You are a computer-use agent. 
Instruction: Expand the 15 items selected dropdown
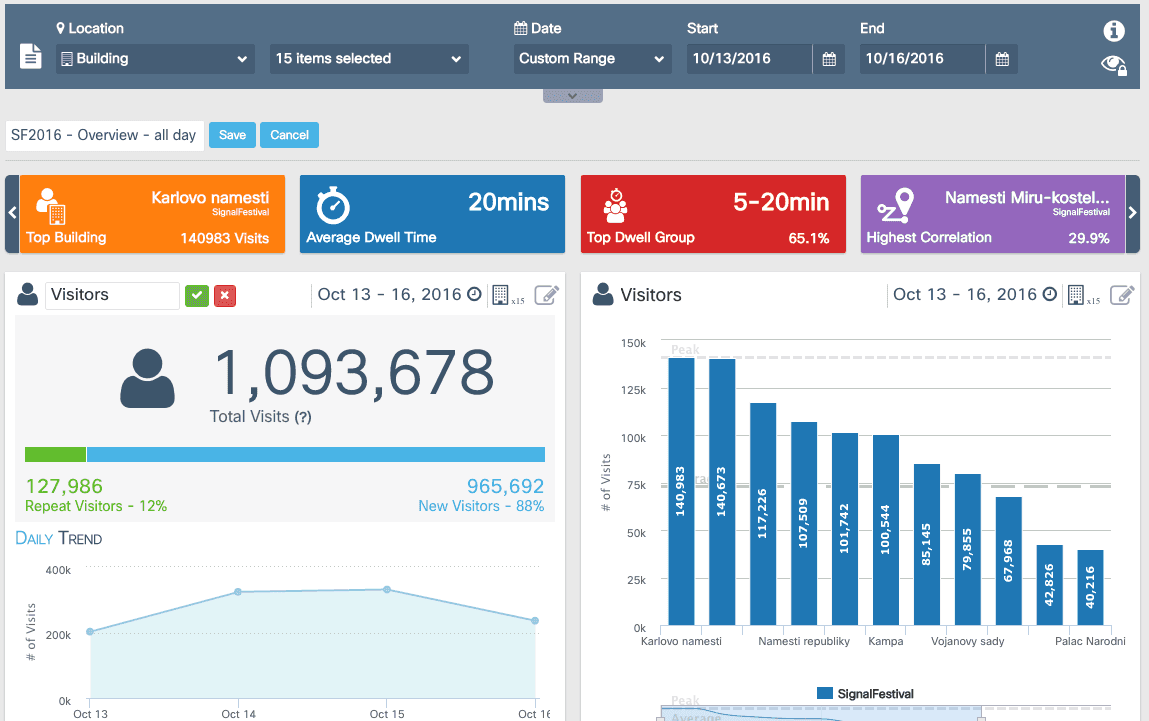point(369,59)
